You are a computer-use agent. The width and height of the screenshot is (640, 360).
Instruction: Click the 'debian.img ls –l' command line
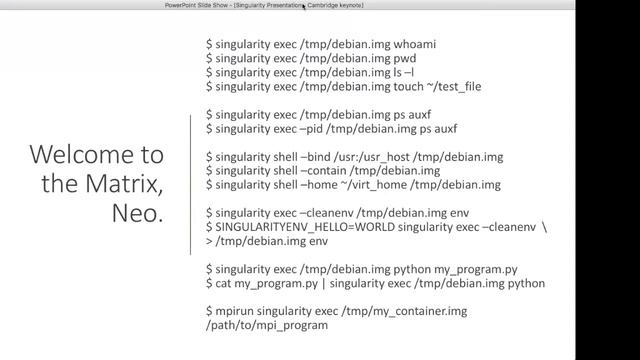click(x=310, y=72)
